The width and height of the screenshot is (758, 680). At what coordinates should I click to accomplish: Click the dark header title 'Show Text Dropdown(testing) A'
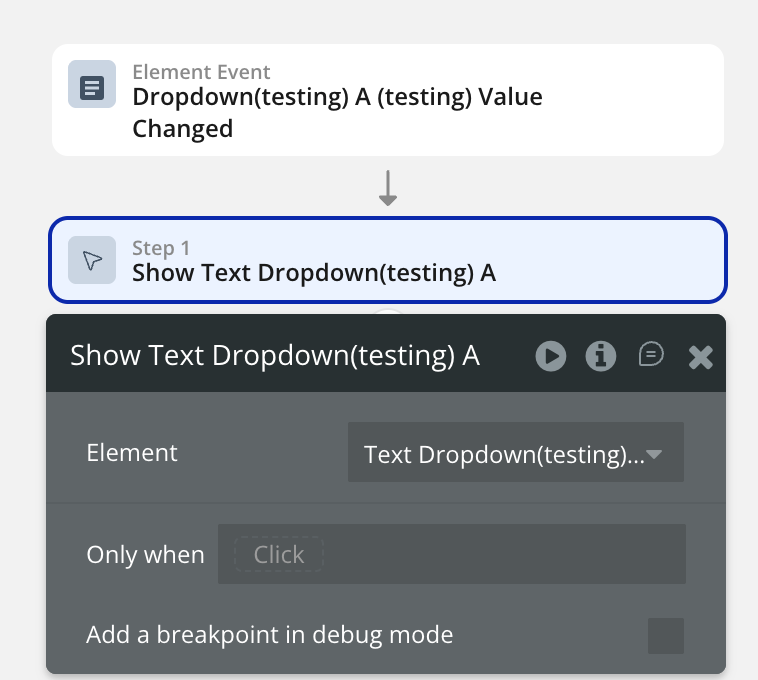pos(275,356)
